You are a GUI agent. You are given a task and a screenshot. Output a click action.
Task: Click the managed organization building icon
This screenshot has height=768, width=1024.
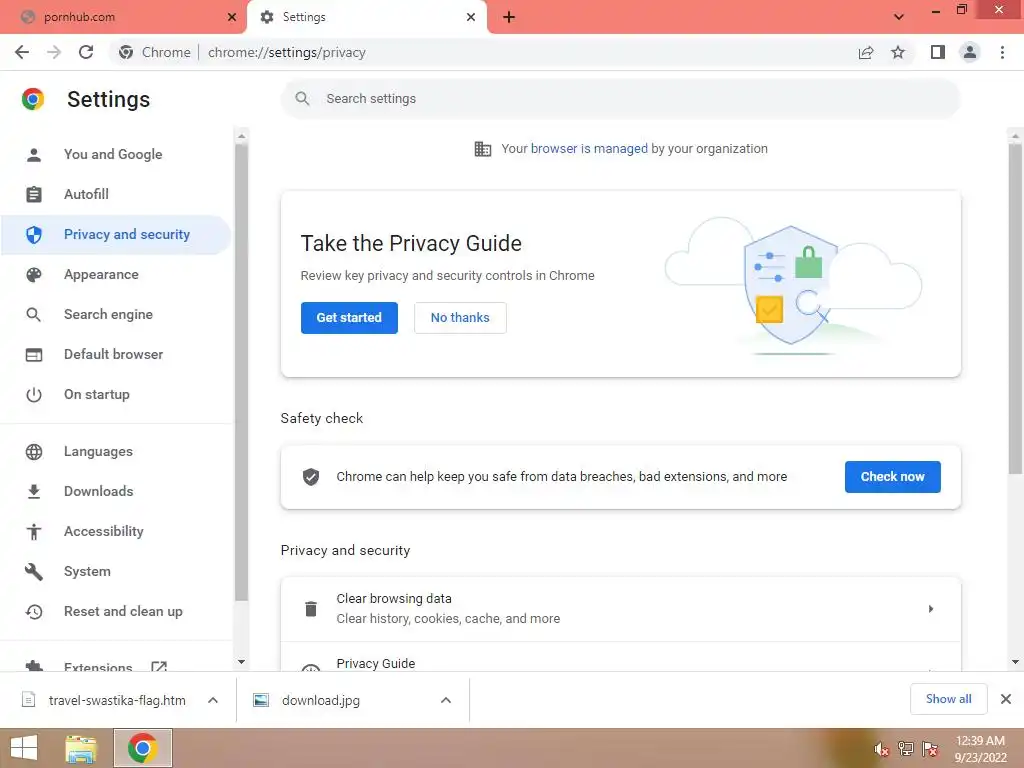(x=483, y=149)
